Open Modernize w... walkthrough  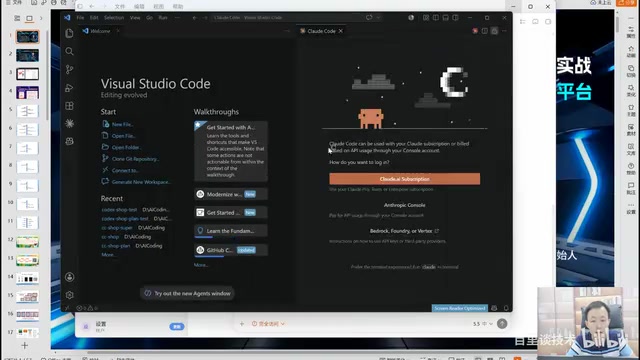pos(231,194)
